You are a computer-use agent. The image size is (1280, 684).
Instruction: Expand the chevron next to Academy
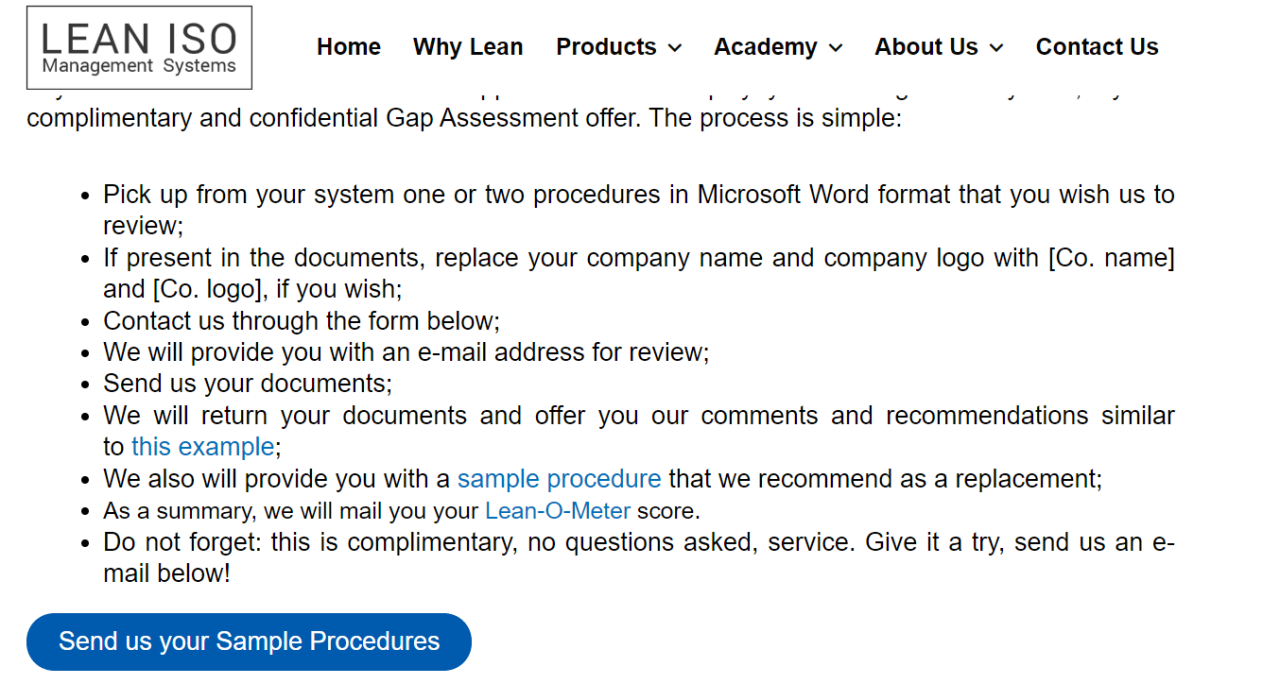tap(836, 48)
